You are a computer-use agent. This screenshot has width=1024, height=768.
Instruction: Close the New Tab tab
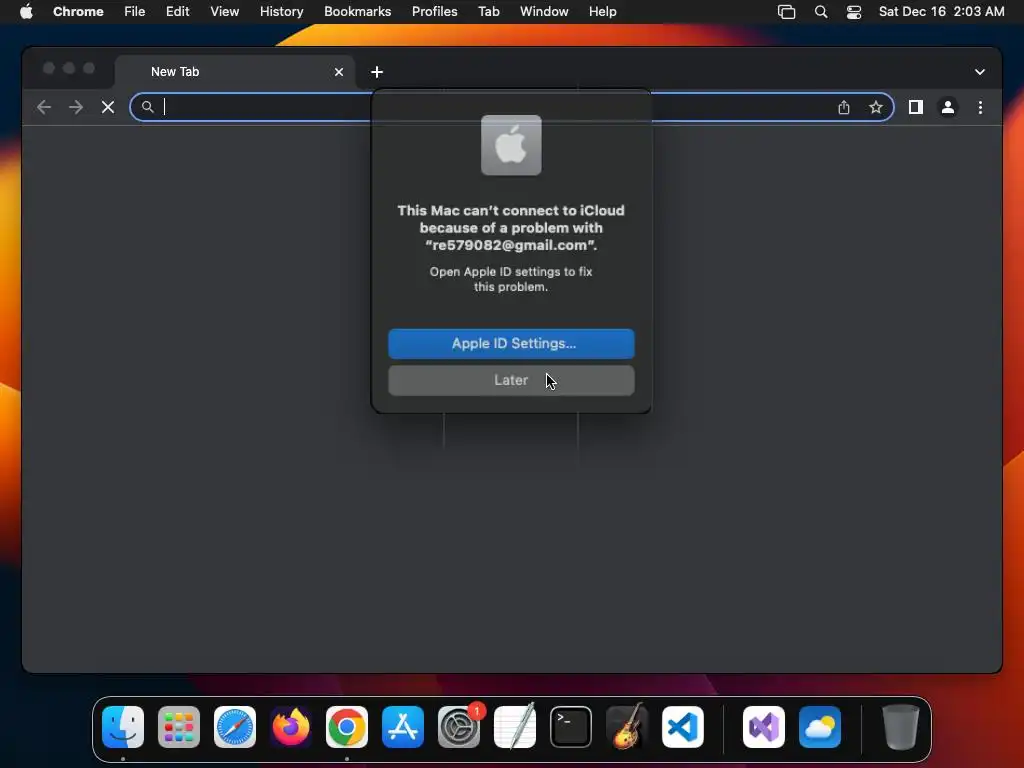(x=339, y=72)
